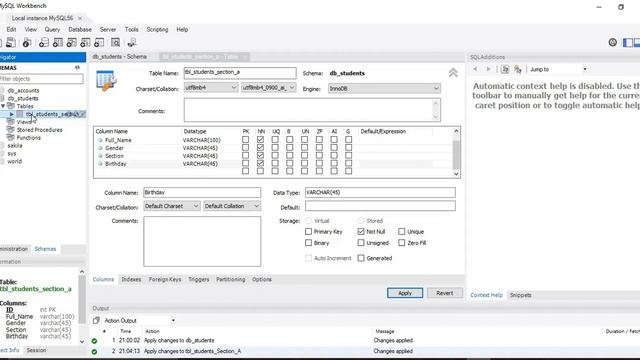Image resolution: width=640 pixels, height=360 pixels.
Task: Click the create new function toolbar icon
Action: click(99, 42)
